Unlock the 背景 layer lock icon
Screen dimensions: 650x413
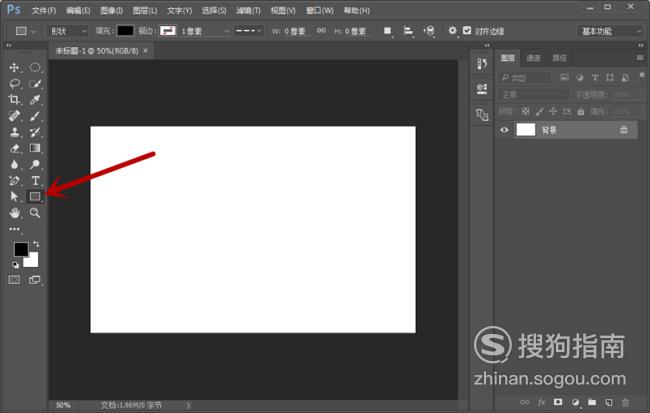tap(623, 130)
